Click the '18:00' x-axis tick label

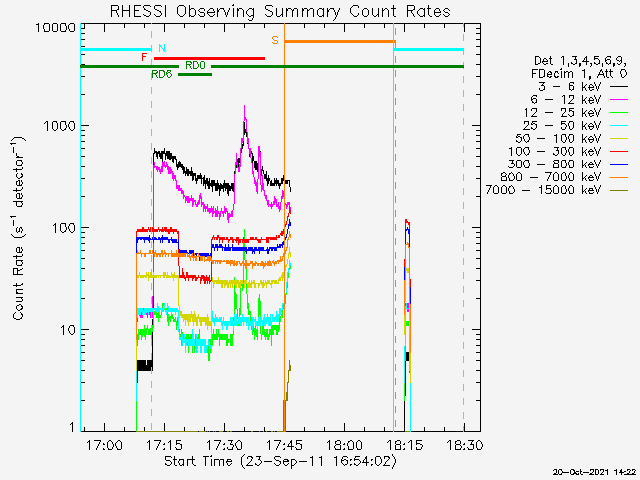click(344, 445)
